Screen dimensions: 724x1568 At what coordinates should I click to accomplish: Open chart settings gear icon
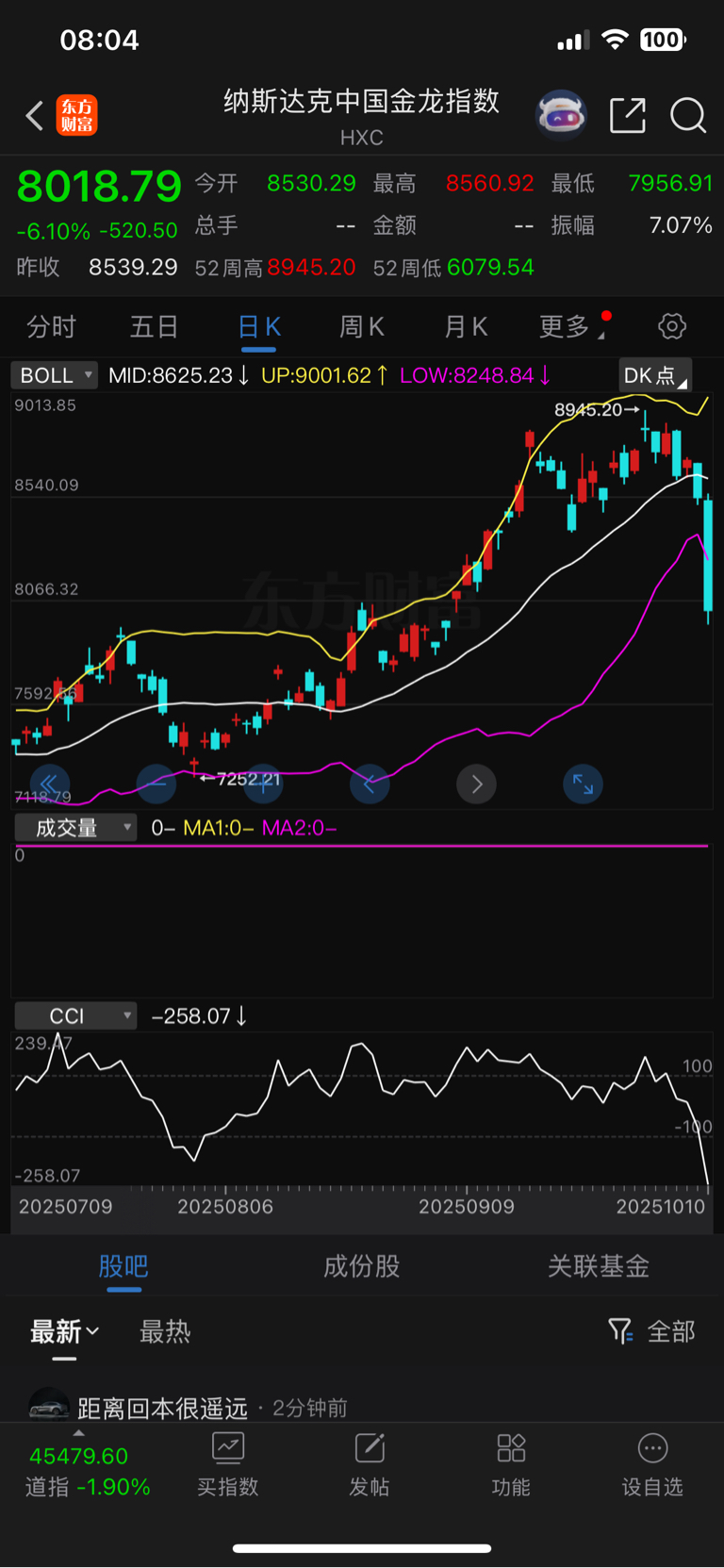click(x=671, y=327)
